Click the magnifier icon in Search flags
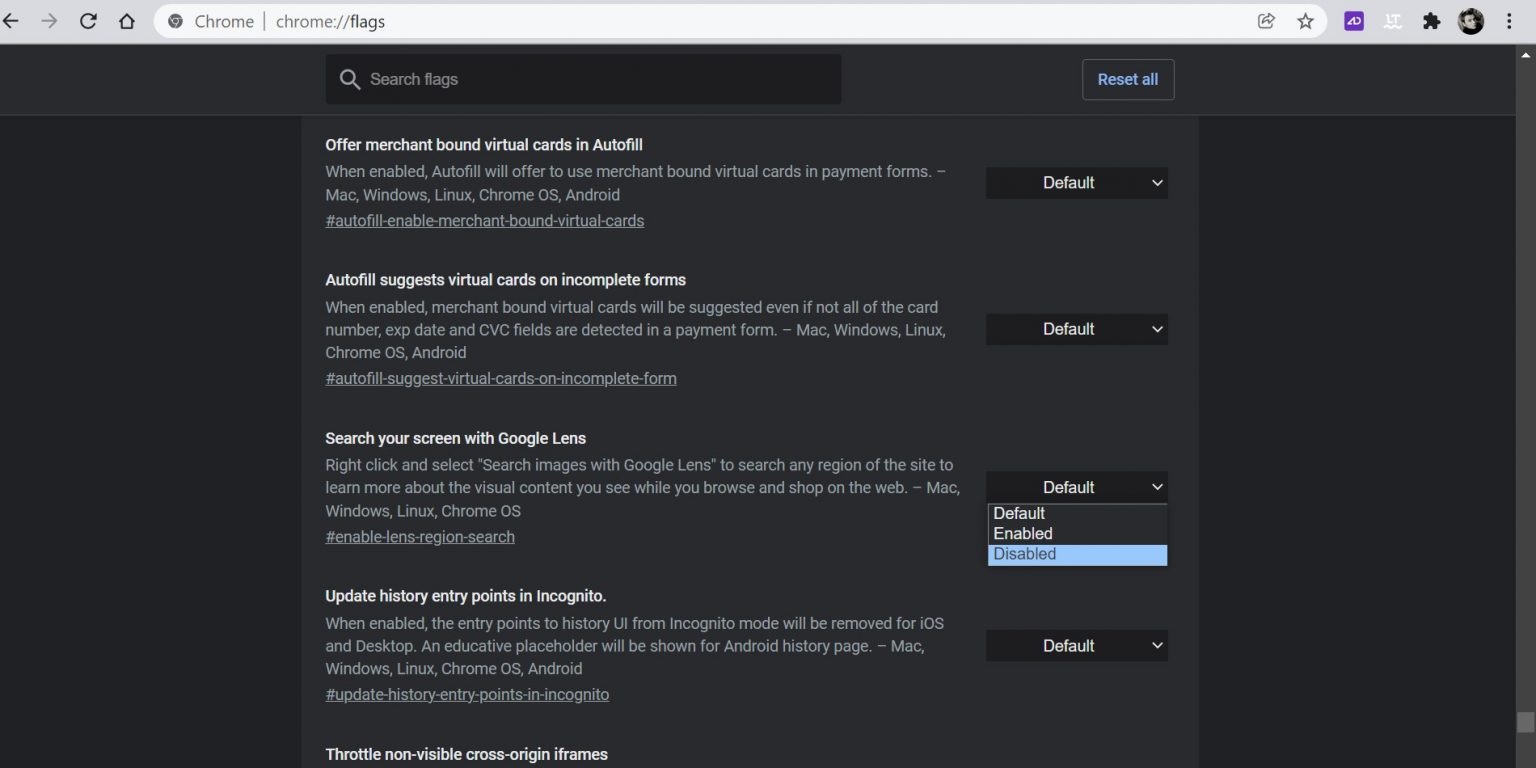The width and height of the screenshot is (1536, 768). tap(349, 80)
